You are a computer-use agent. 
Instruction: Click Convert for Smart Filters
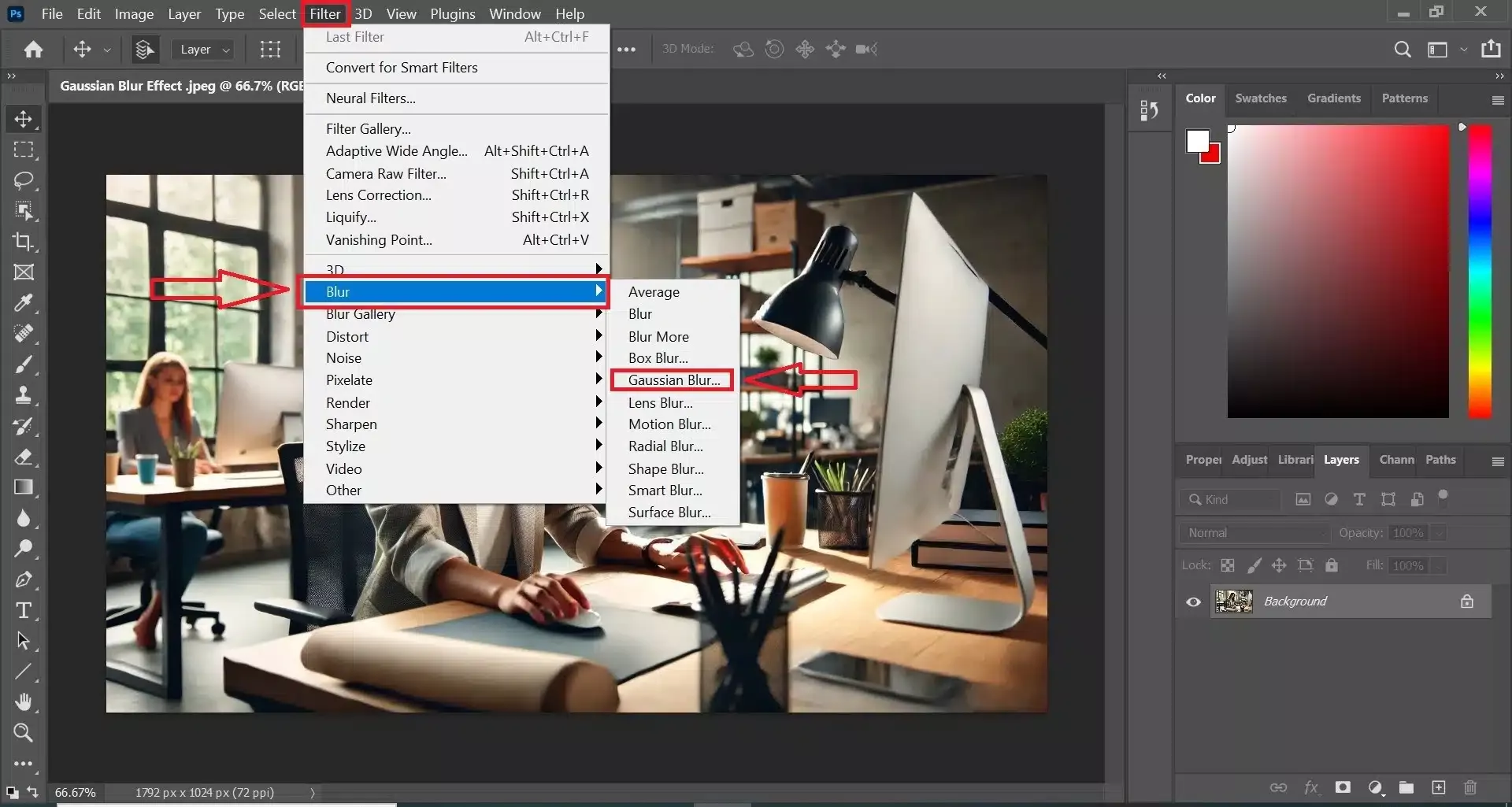click(x=402, y=68)
